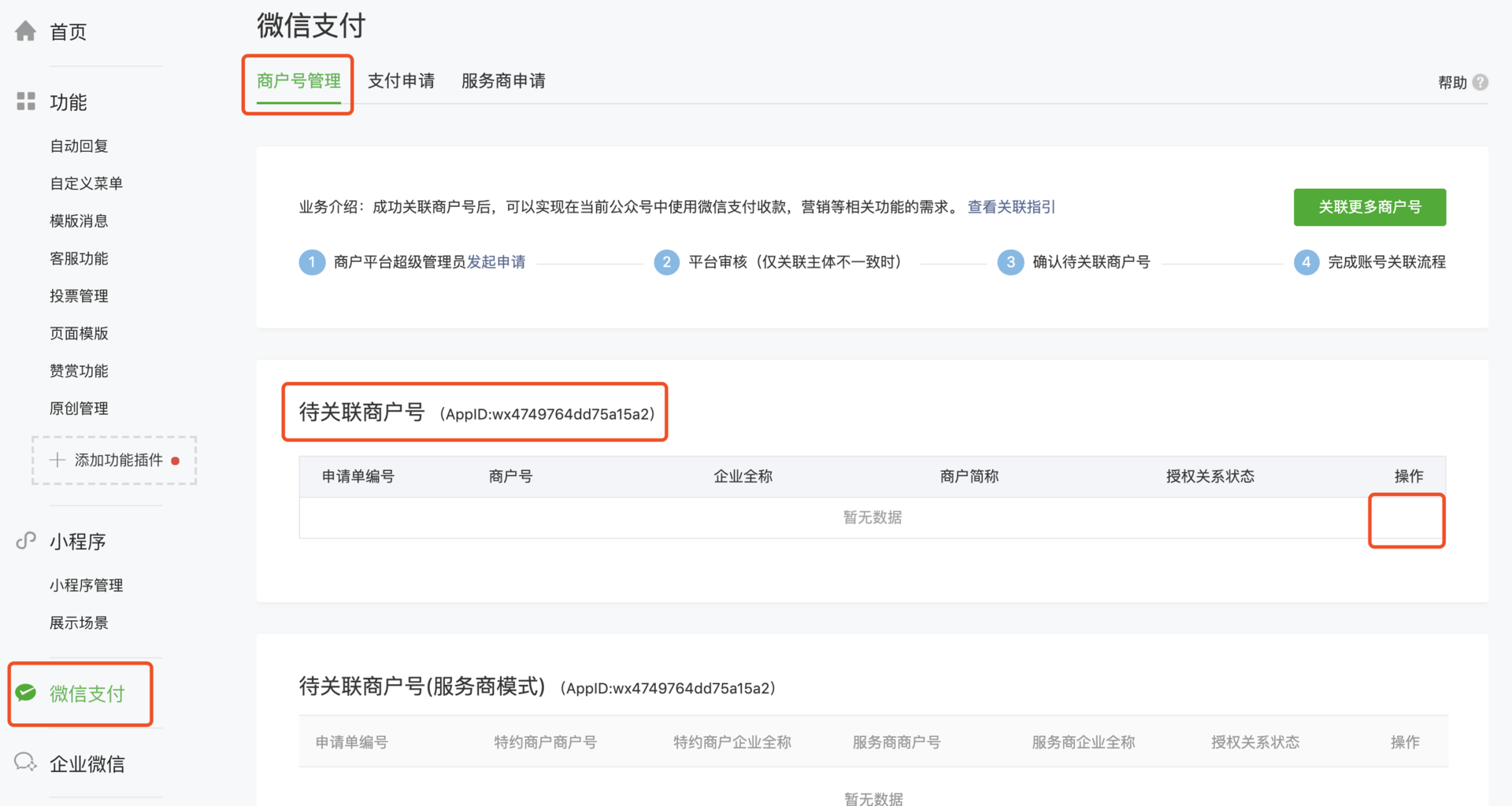
Task: Click 暂无数据 row in 待关联商户号 table
Action: point(873,518)
